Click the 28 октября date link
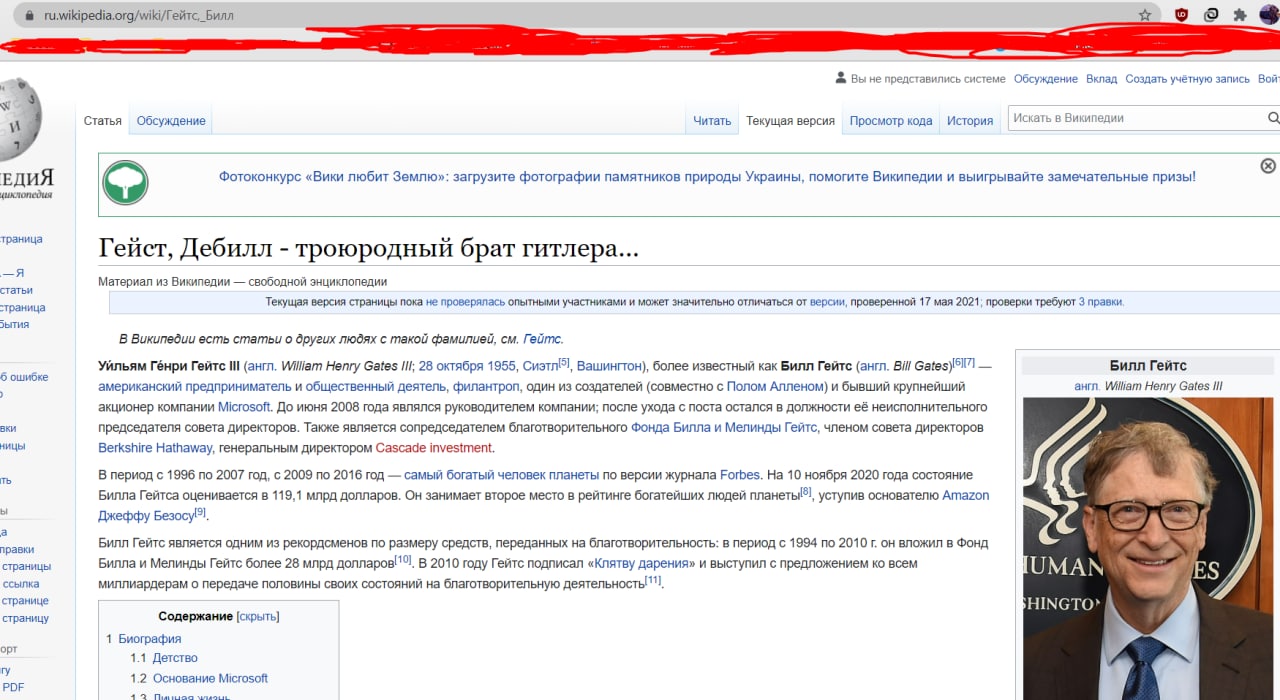This screenshot has height=700, width=1280. tap(451, 366)
